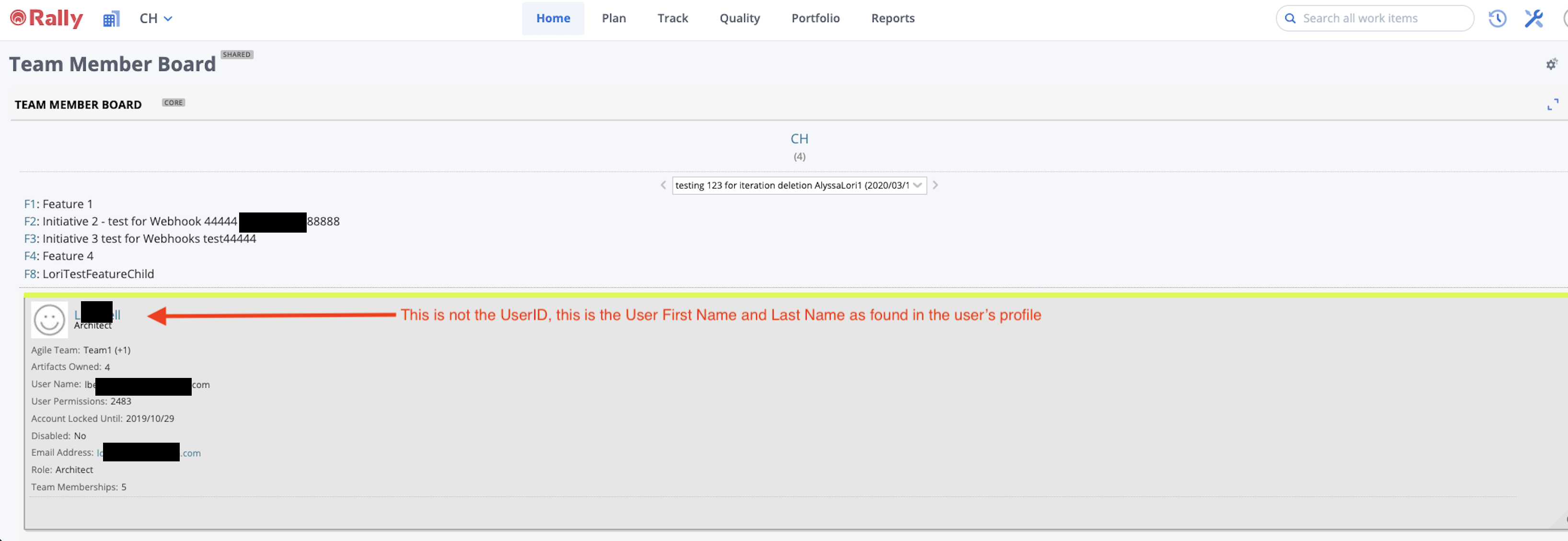1568x541 pixels.
Task: Go to next iteration arrow
Action: coord(935,185)
